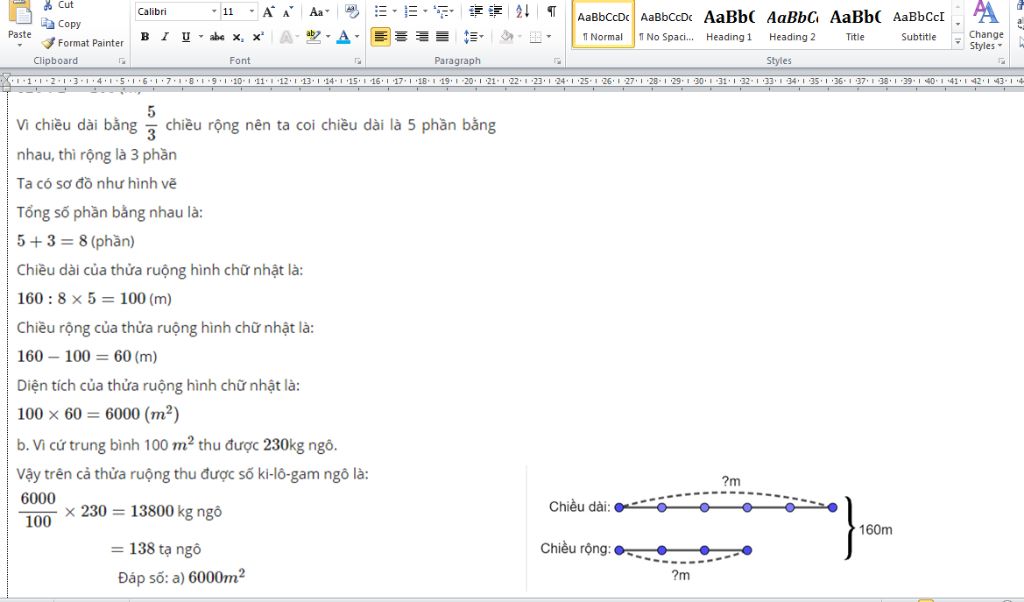This screenshot has height=602, width=1024.
Task: Toggle Italic formatting
Action: pos(165,37)
